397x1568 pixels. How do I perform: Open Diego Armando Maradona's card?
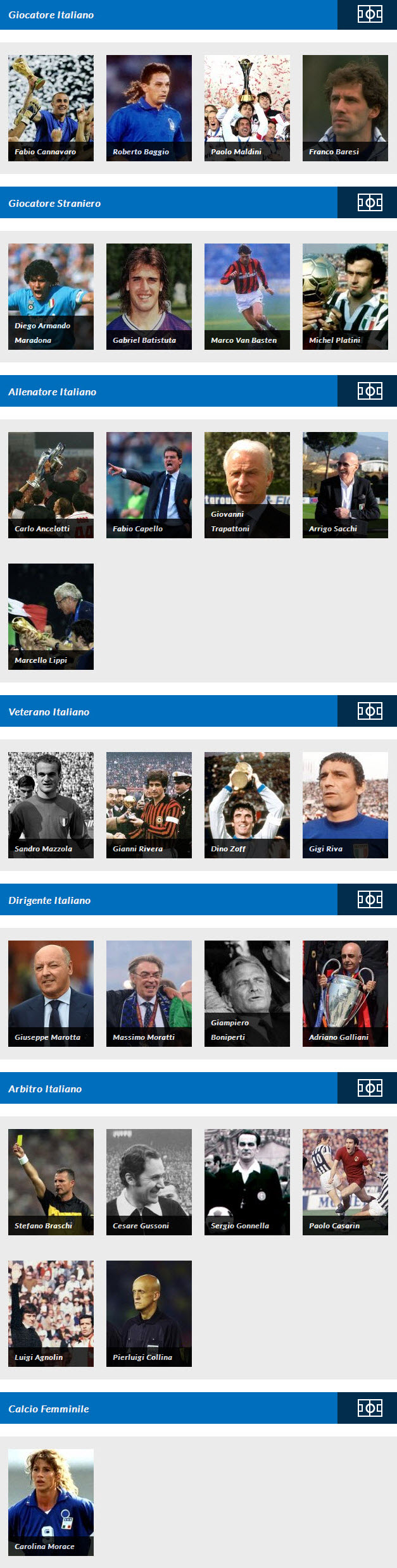(x=51, y=297)
